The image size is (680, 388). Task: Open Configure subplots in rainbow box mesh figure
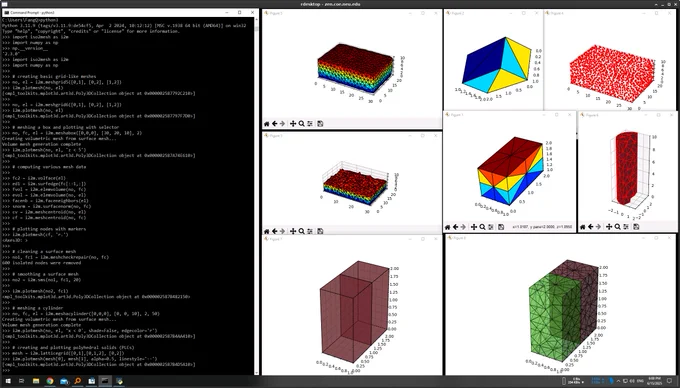point(310,124)
